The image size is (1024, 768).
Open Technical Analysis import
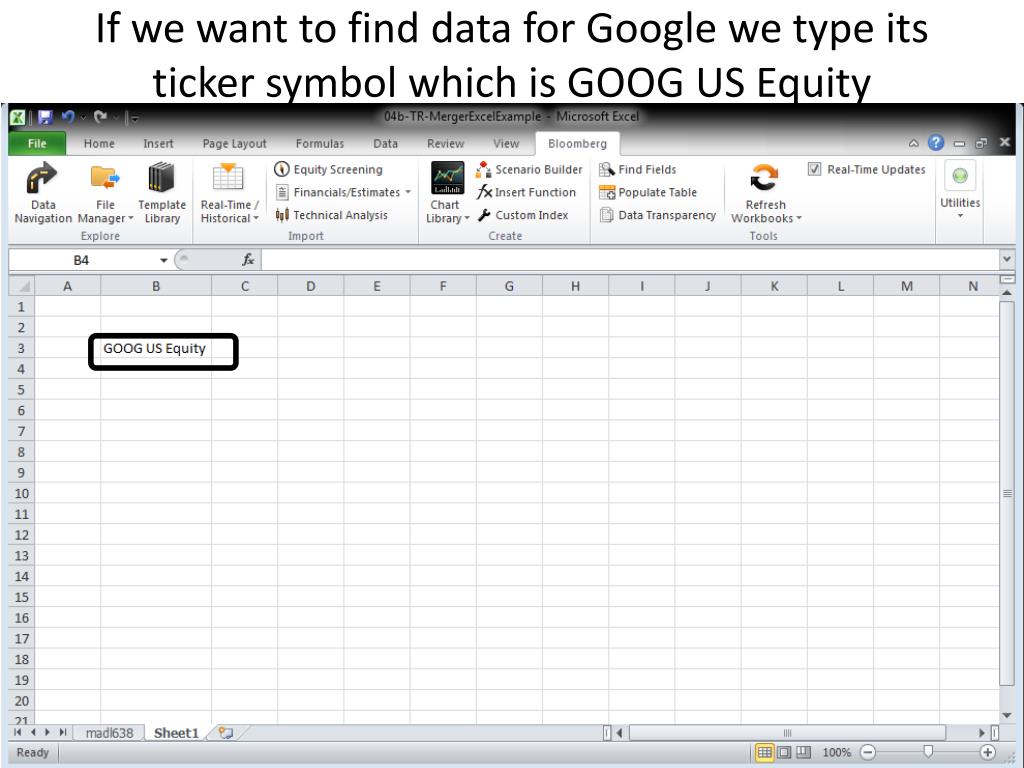331,215
